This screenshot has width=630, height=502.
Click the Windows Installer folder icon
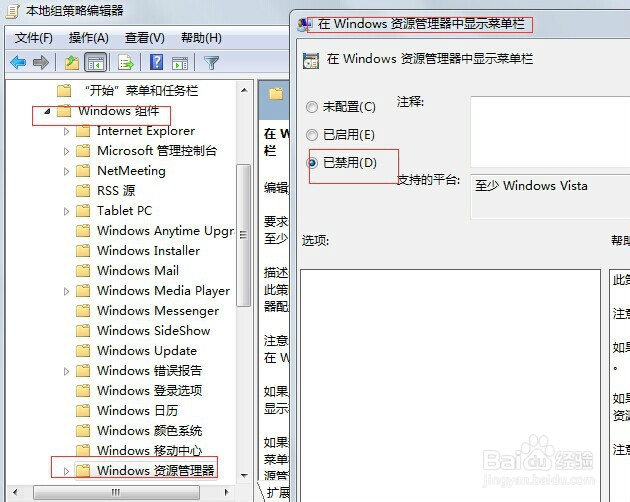pyautogui.click(x=83, y=251)
